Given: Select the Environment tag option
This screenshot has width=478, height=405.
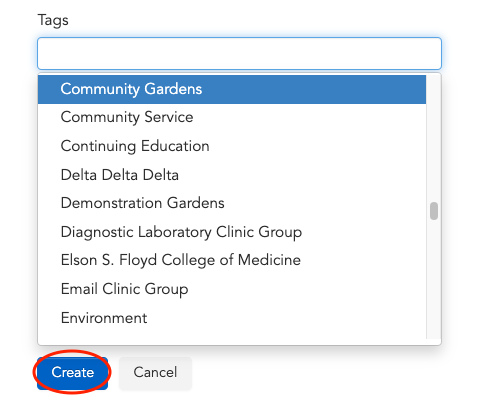Looking at the screenshot, I should [232, 318].
